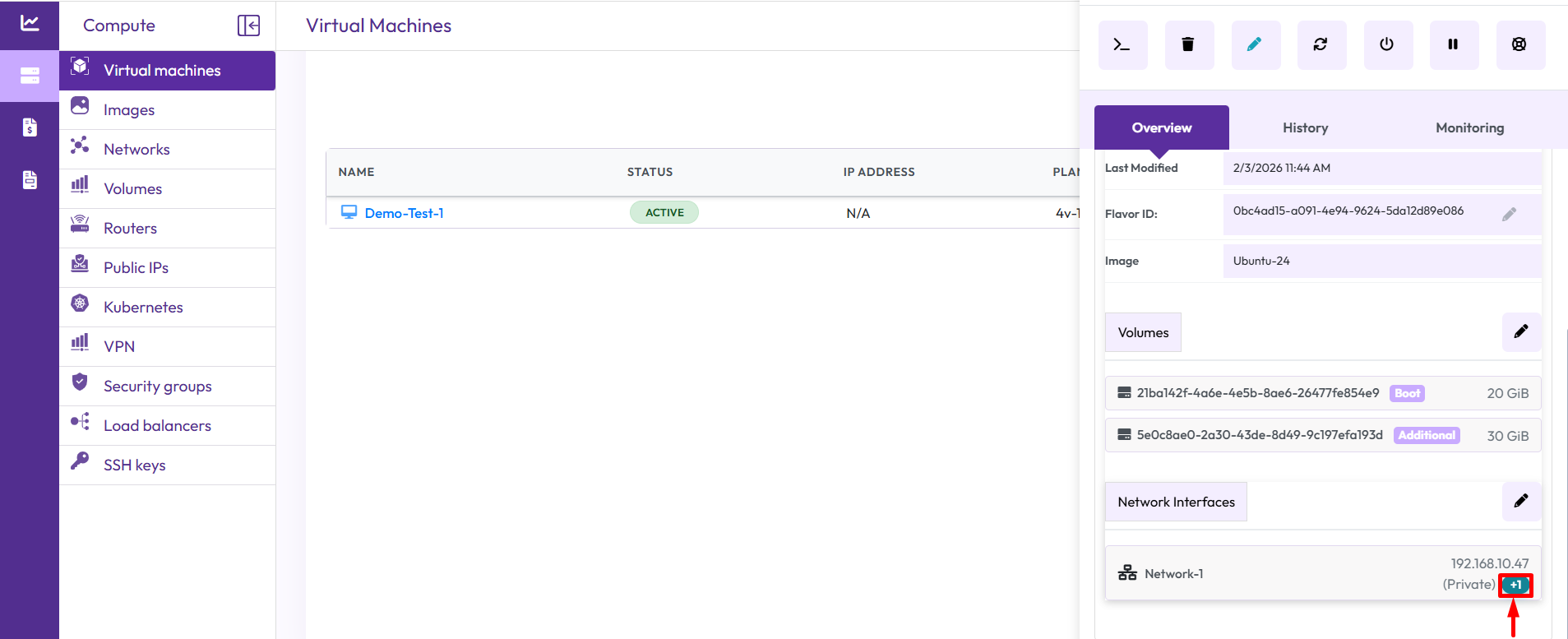
Task: Switch to the History tab
Action: pos(1305,128)
